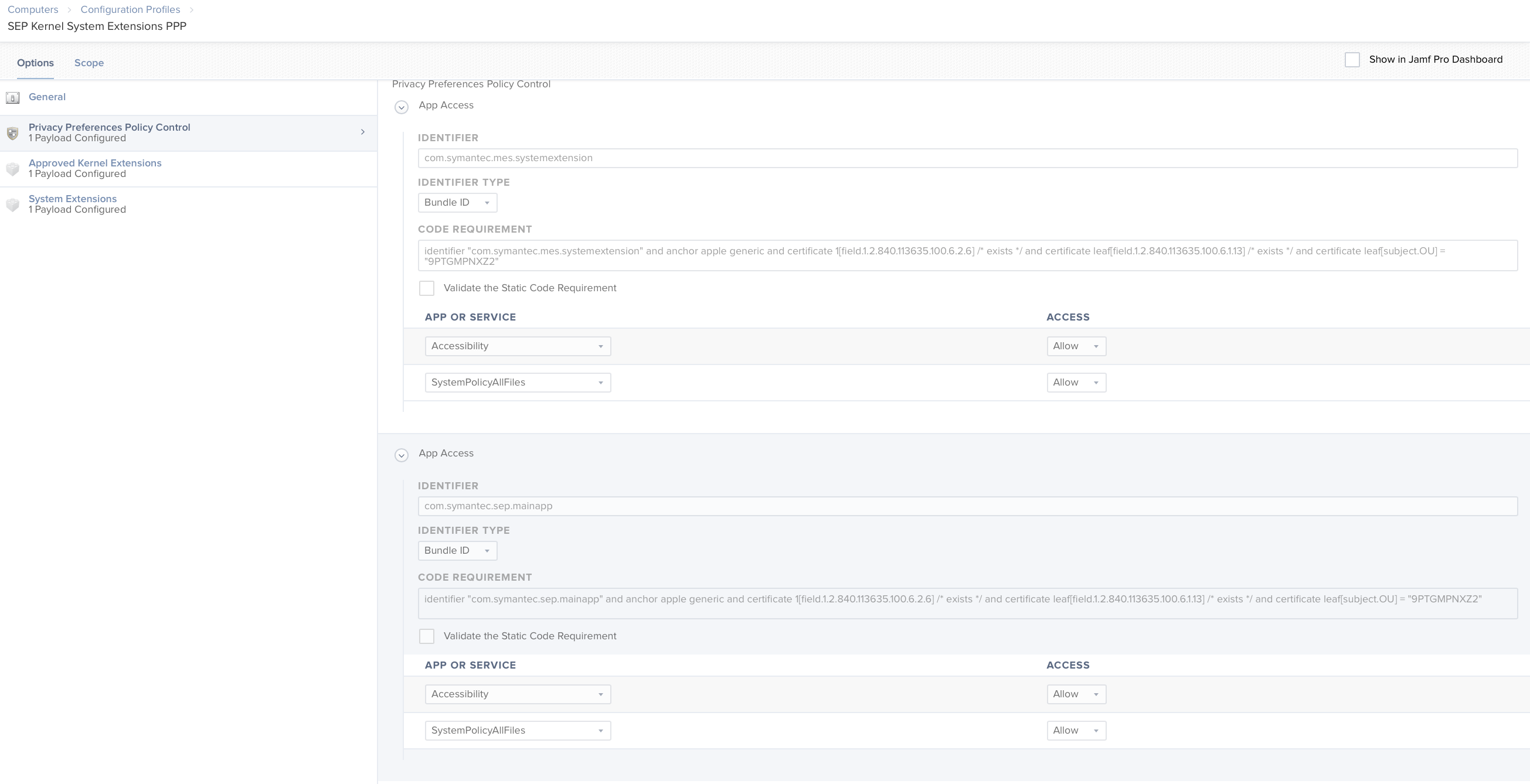This screenshot has height=784, width=1530.
Task: Click the first IDENTIFIER TYPE label
Action: click(x=464, y=182)
